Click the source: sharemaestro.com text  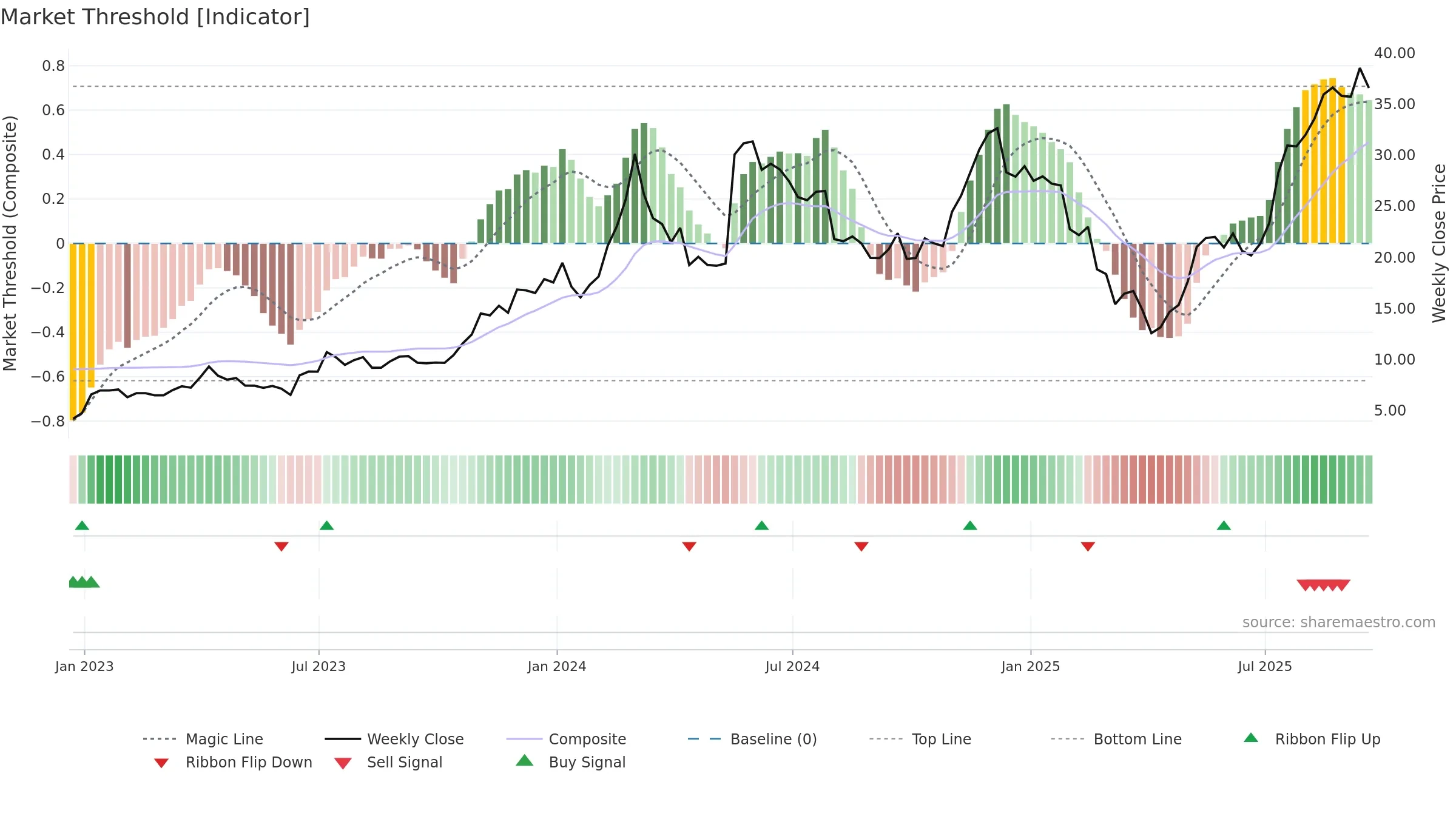[x=1338, y=622]
